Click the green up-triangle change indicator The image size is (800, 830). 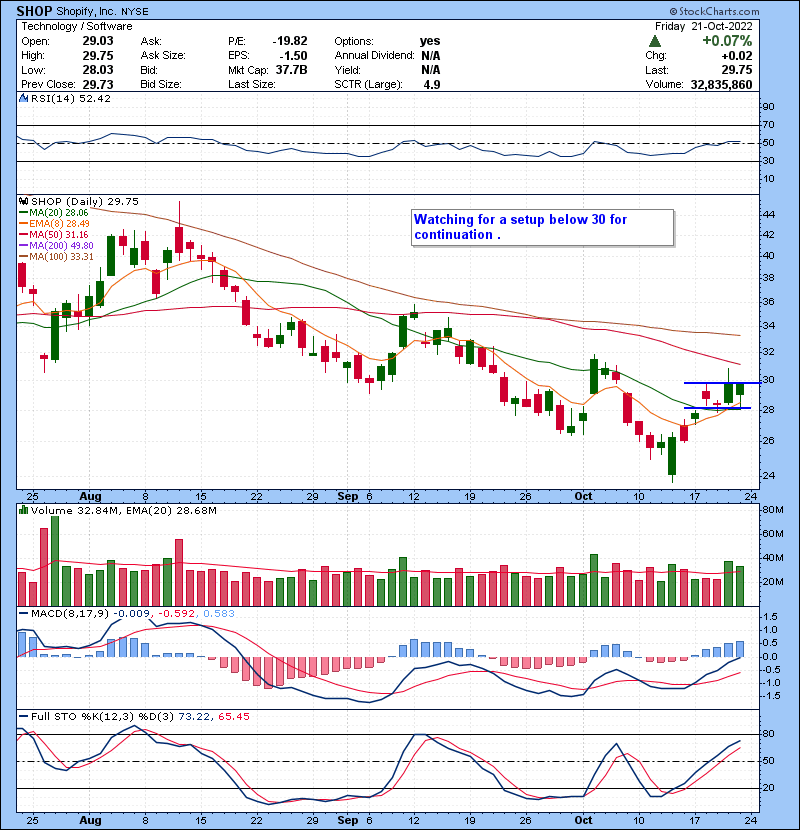tap(654, 41)
